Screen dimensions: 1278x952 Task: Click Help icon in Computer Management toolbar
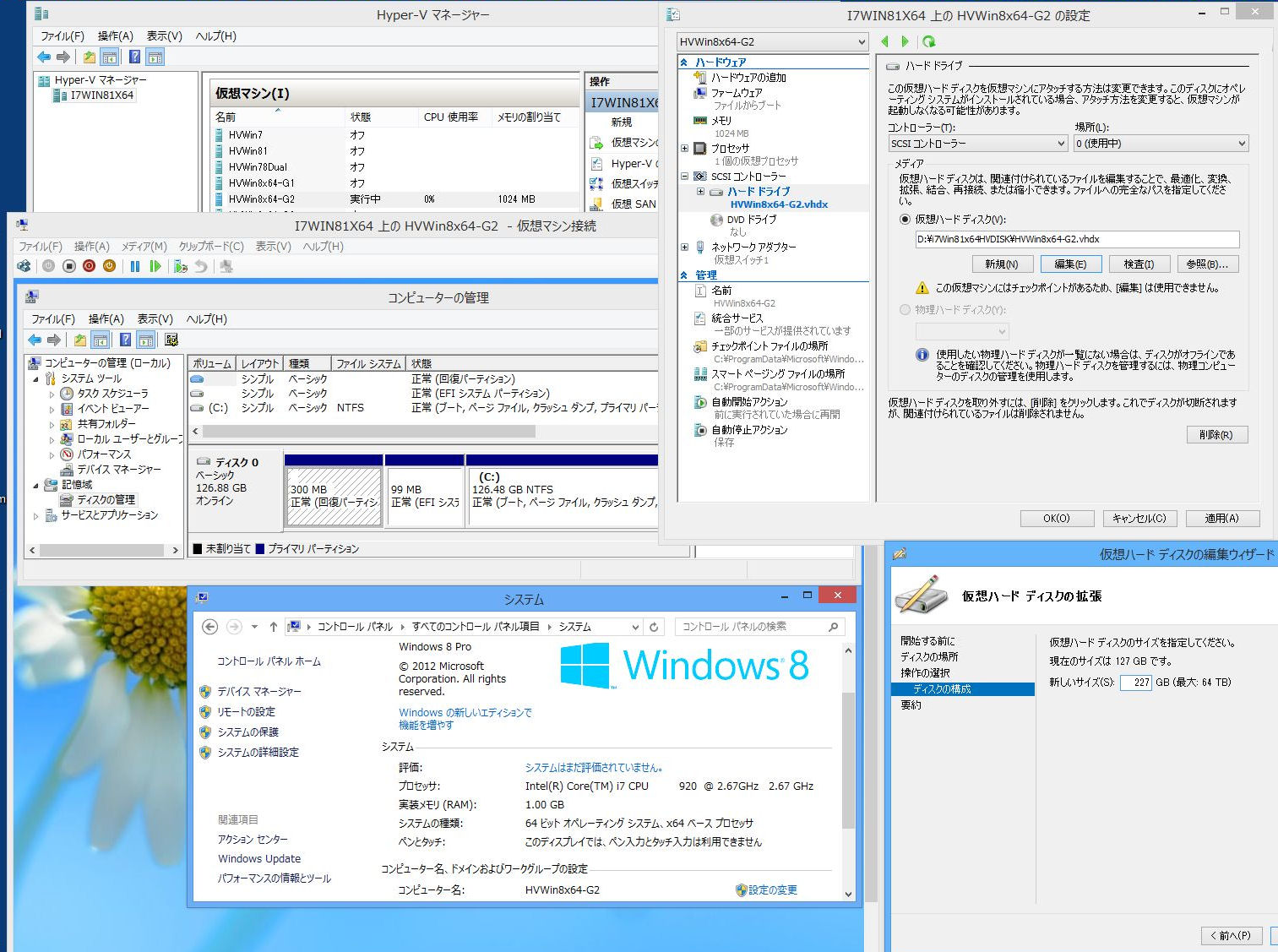(125, 340)
